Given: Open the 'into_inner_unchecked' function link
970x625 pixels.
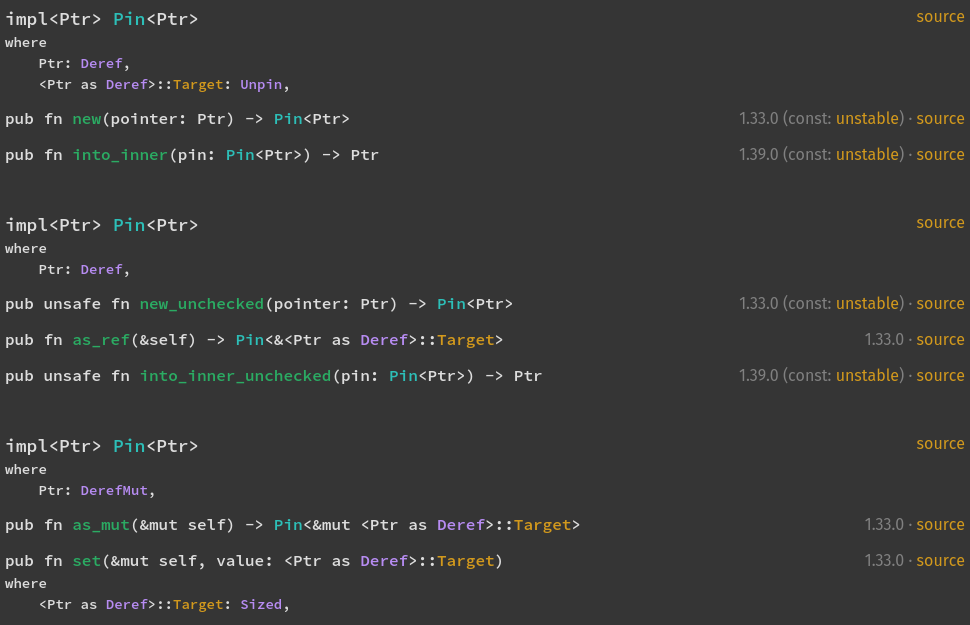Looking at the screenshot, I should click(x=235, y=376).
